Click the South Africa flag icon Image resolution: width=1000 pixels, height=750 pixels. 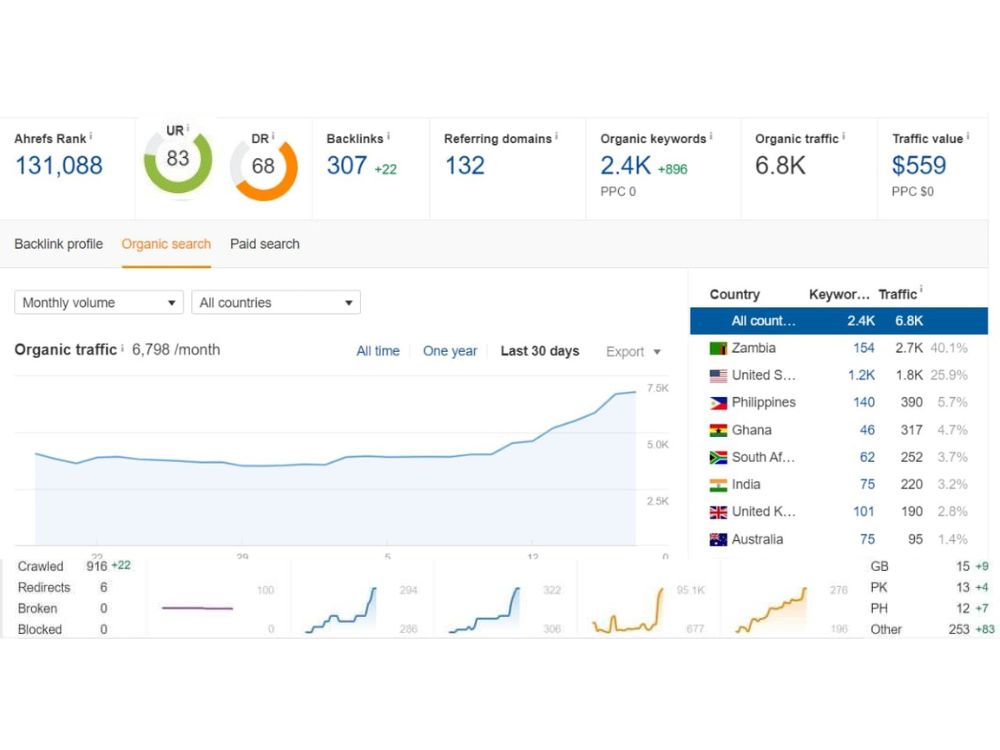pyautogui.click(x=718, y=457)
